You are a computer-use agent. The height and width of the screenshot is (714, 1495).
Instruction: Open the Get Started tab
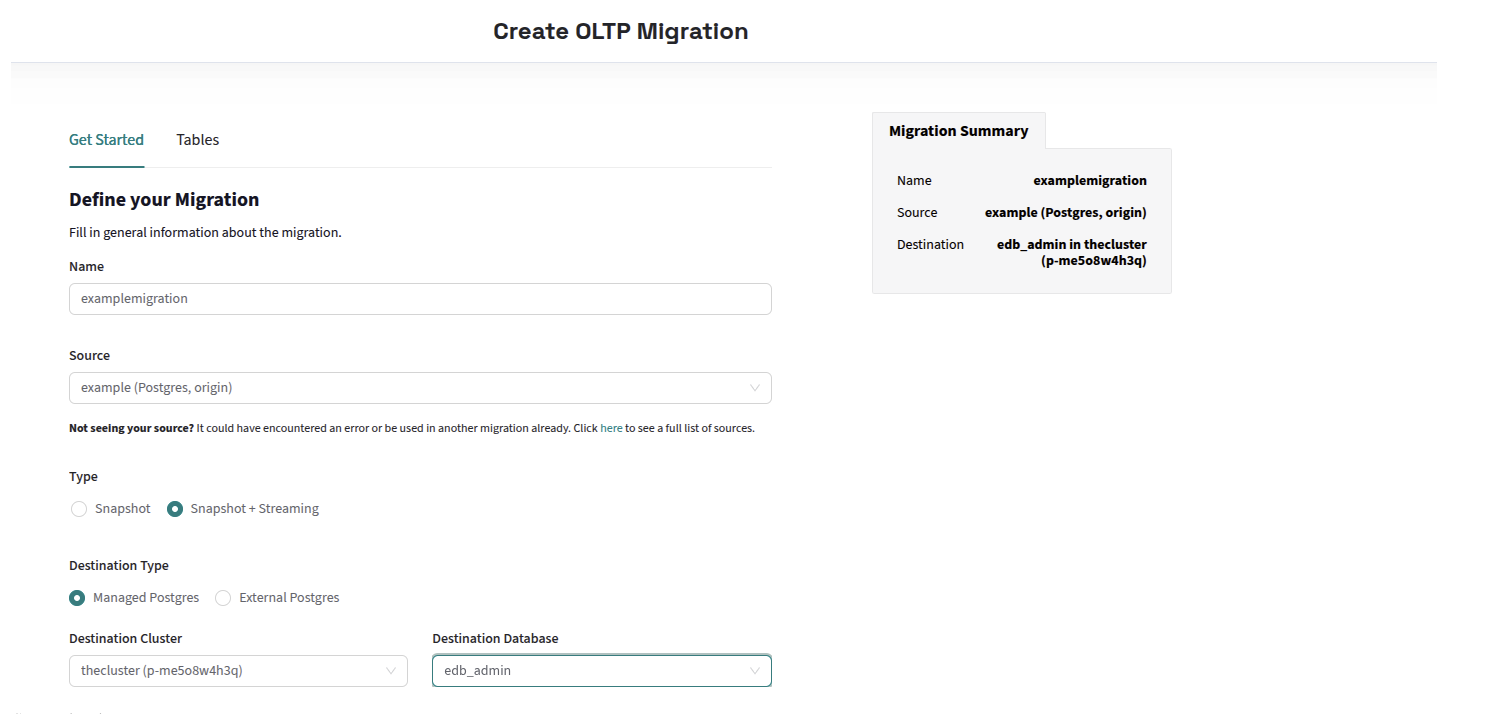(106, 140)
